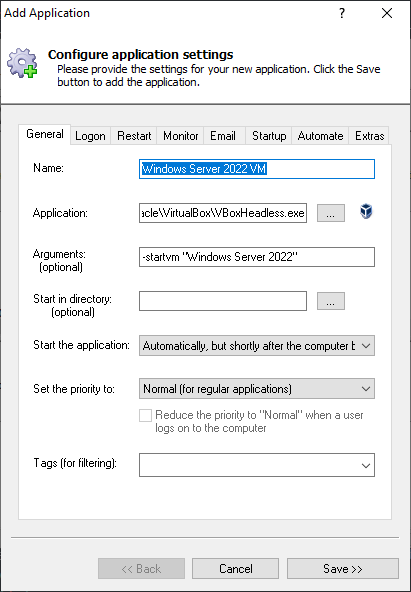Click into the Arguments text field
This screenshot has width=411, height=592.
click(x=257, y=257)
